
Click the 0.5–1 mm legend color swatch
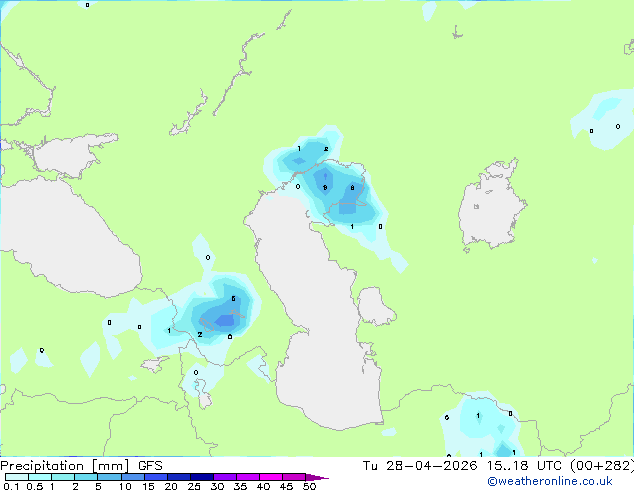[x=40, y=477]
